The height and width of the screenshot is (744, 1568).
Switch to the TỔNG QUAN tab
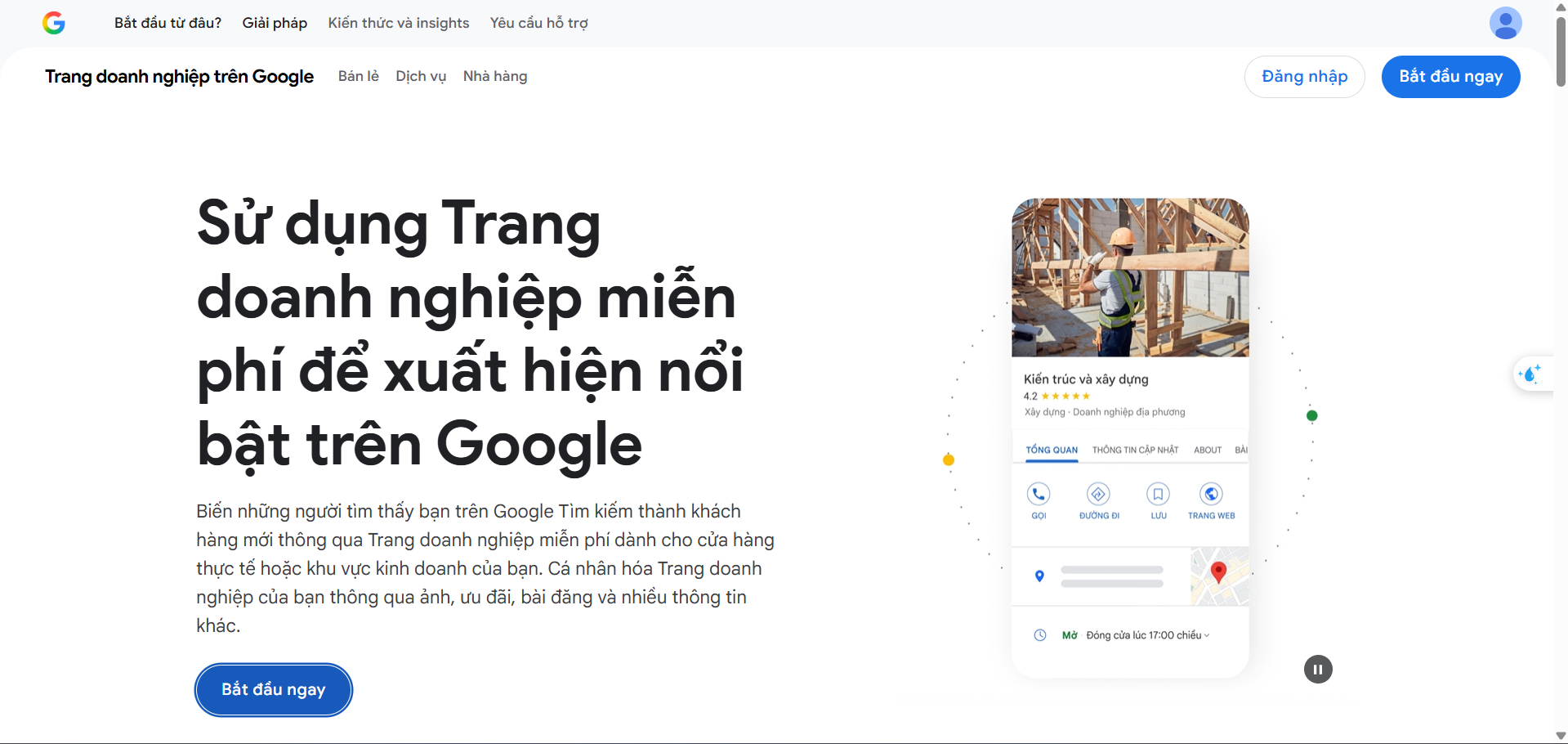coord(1051,450)
